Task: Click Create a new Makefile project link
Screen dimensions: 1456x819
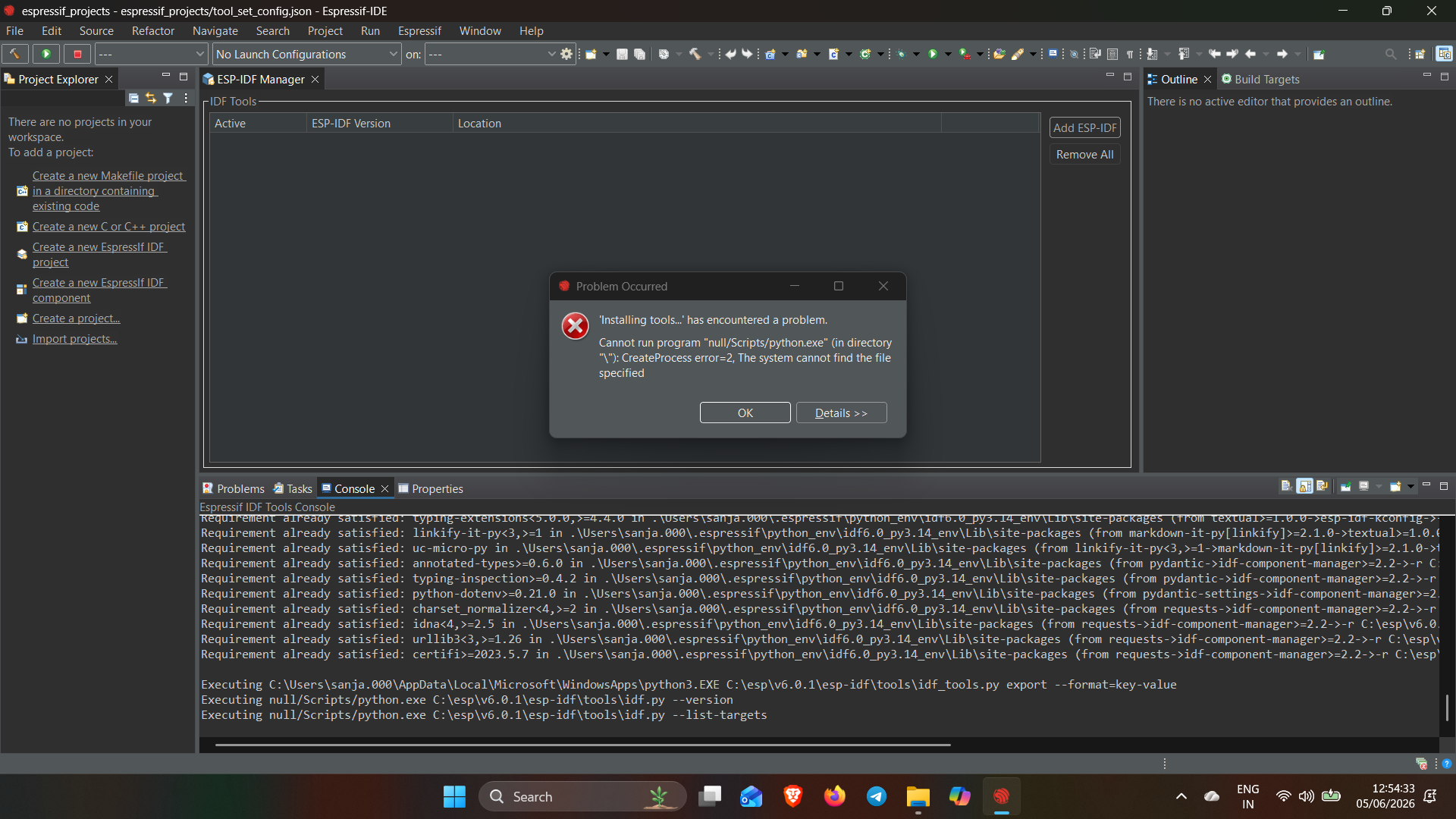Action: (109, 190)
